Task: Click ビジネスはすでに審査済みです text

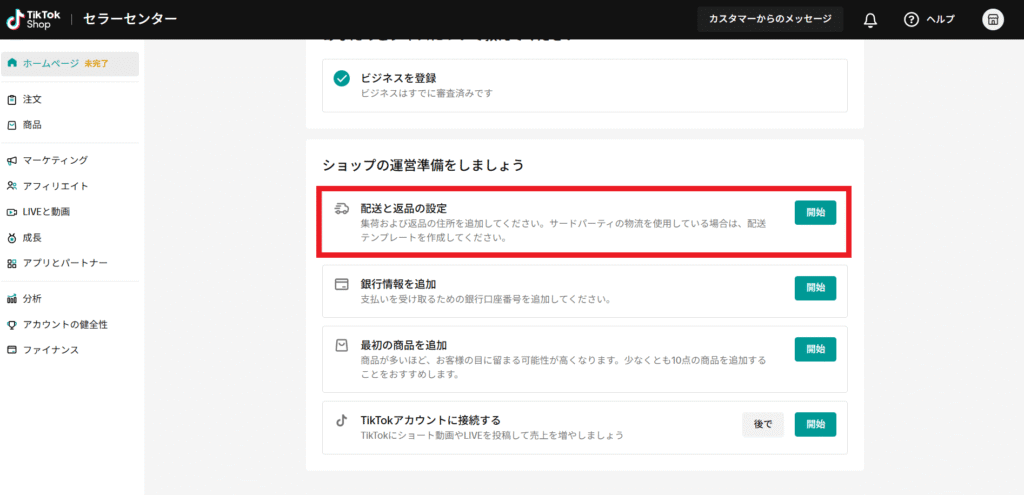Action: [426, 93]
